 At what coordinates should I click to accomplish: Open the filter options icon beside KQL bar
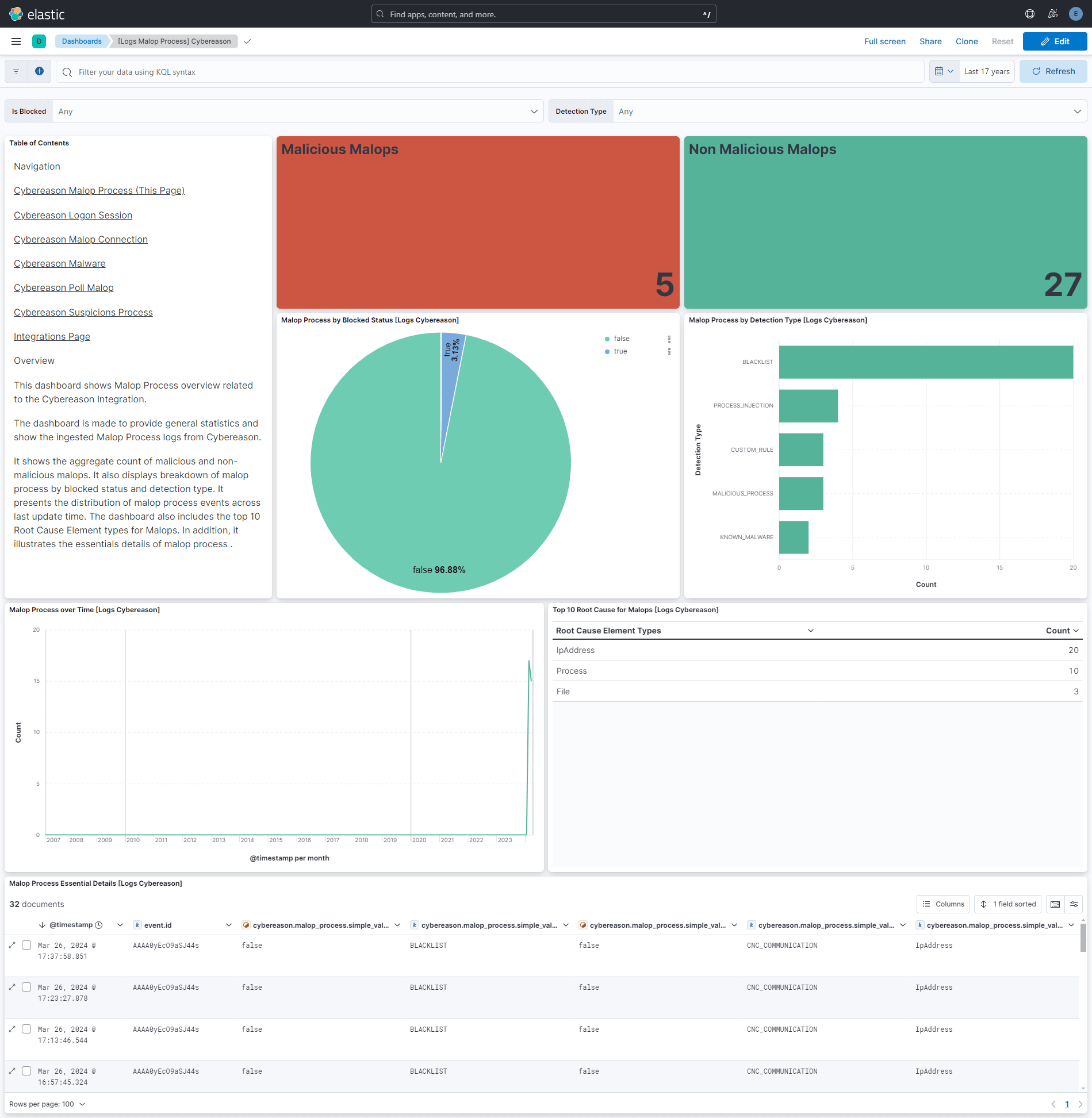(16, 71)
